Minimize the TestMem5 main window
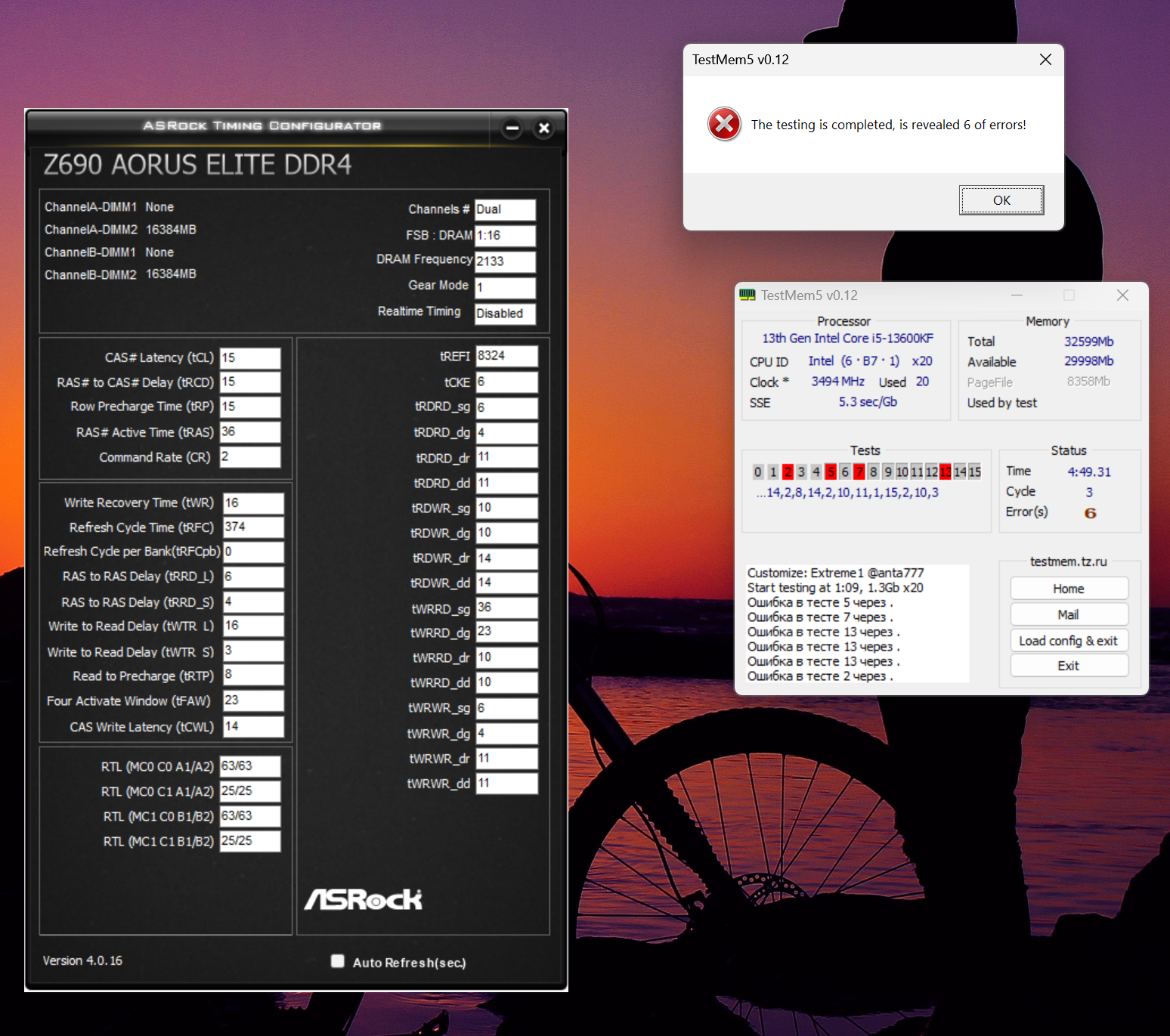Image resolution: width=1170 pixels, height=1036 pixels. [1017, 295]
